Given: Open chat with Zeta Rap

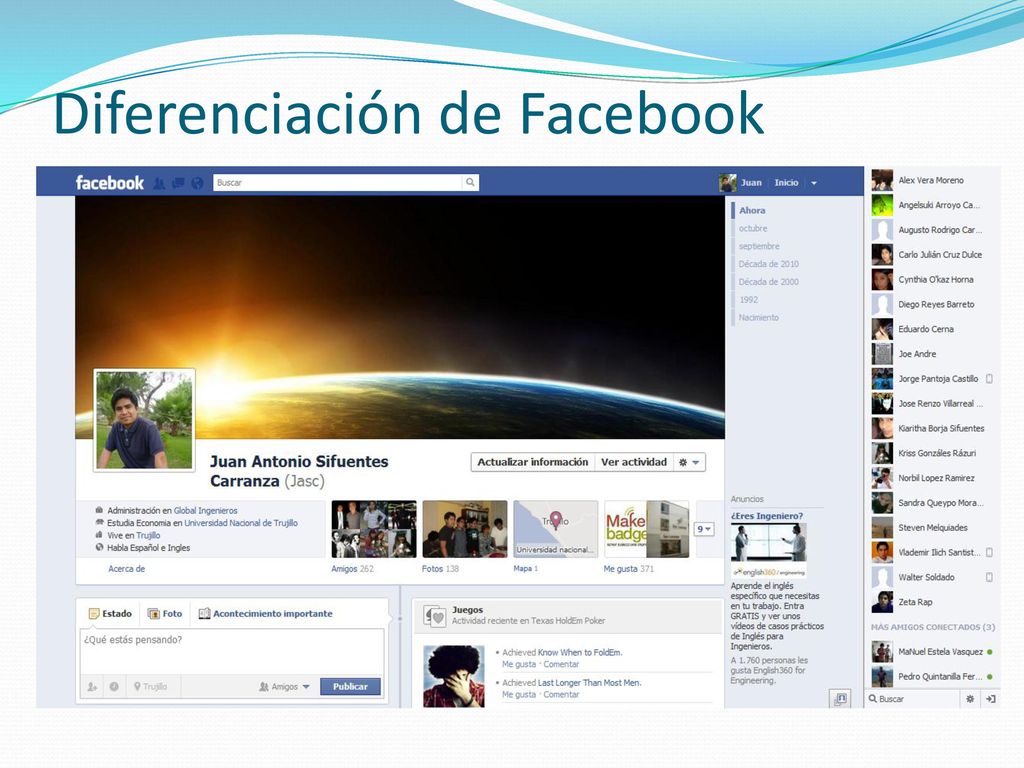Looking at the screenshot, I should [x=932, y=602].
